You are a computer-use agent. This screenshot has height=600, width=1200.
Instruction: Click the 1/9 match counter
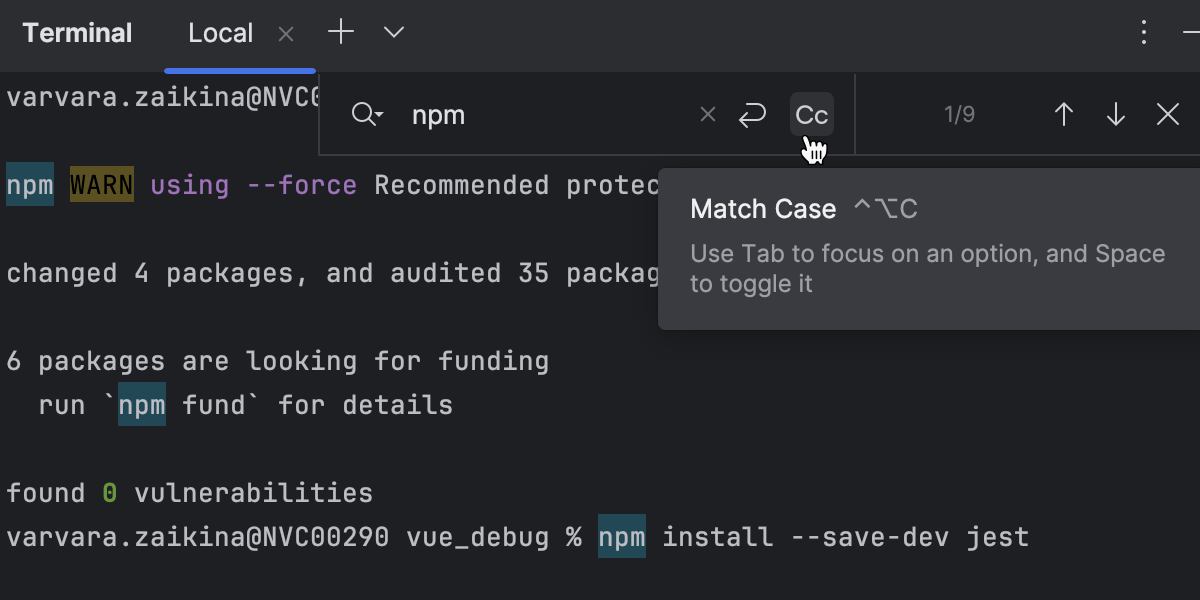click(958, 114)
